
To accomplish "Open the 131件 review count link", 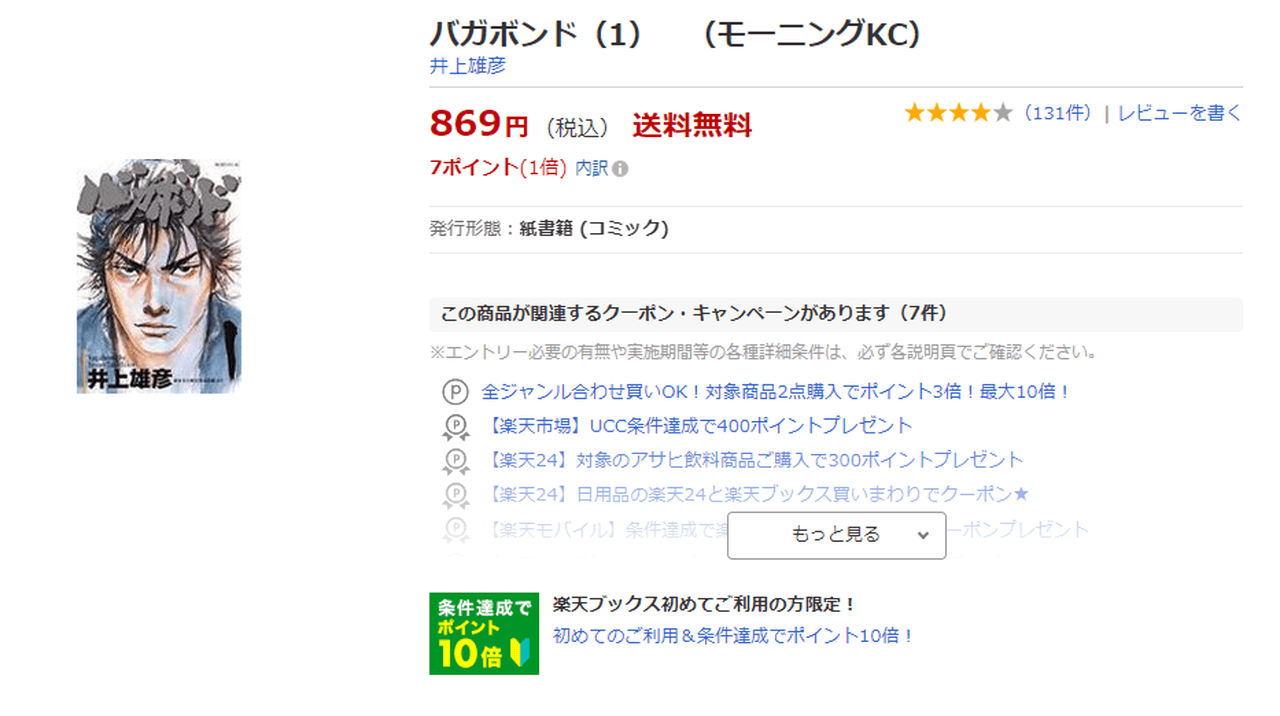I will [x=1058, y=113].
